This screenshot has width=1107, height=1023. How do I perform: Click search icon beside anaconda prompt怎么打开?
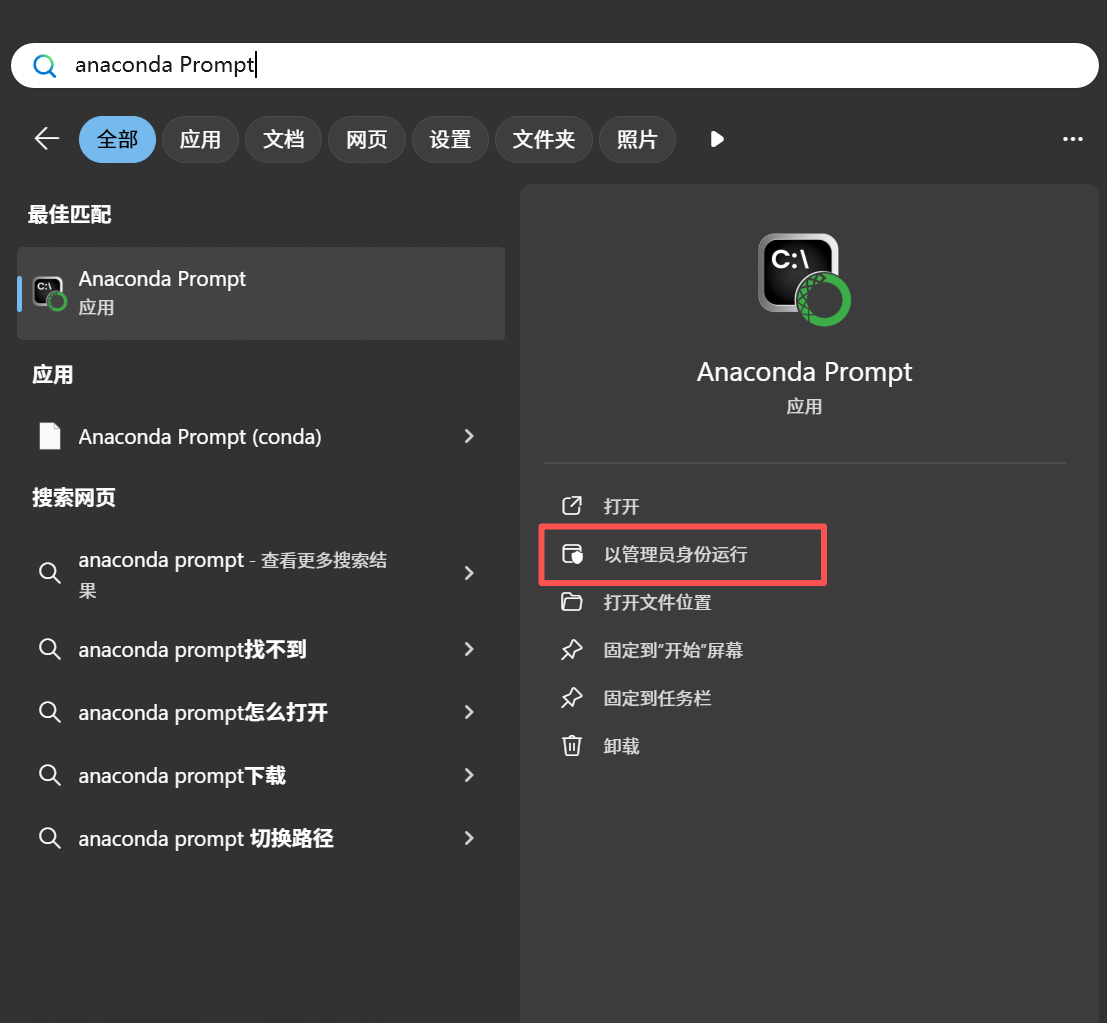49,712
